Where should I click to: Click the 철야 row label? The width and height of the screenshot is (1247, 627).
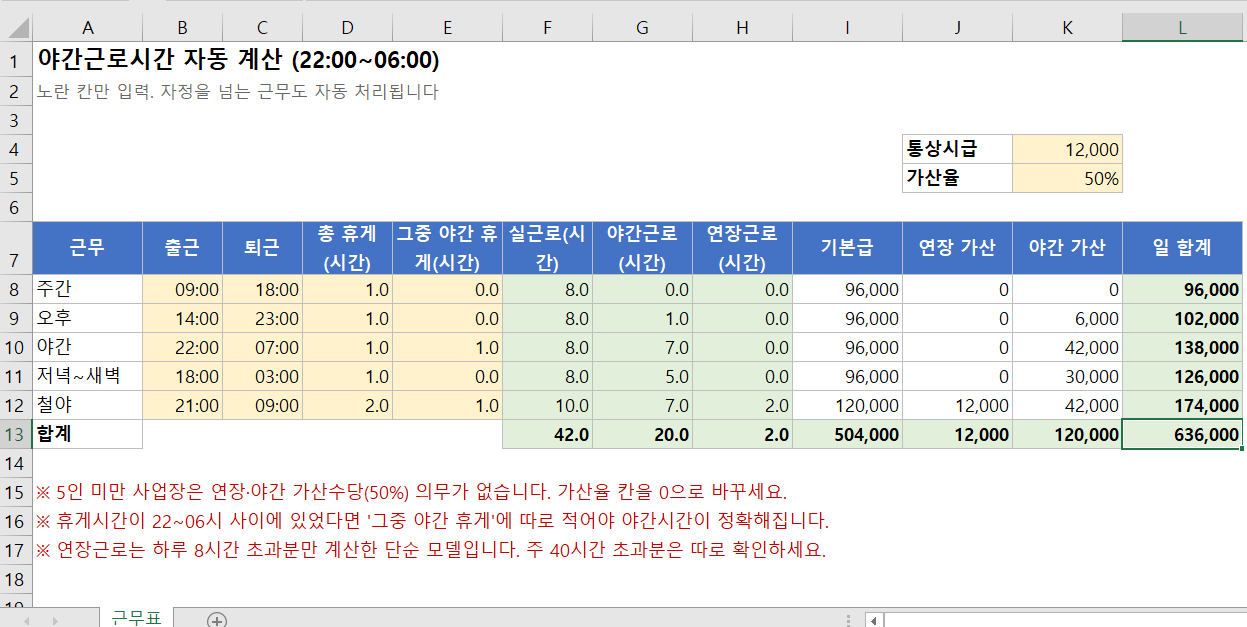(88, 406)
